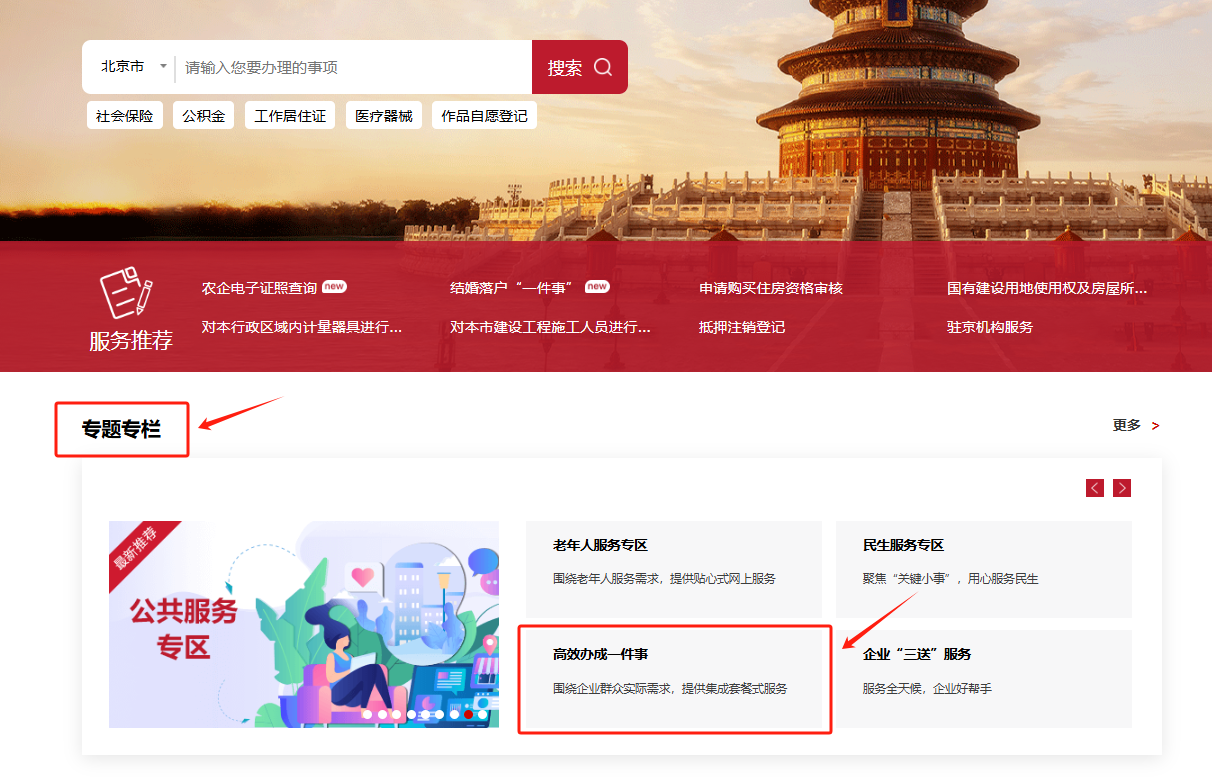
Task: Click the next arrow in 专题专栏 carousel
Action: [1122, 488]
